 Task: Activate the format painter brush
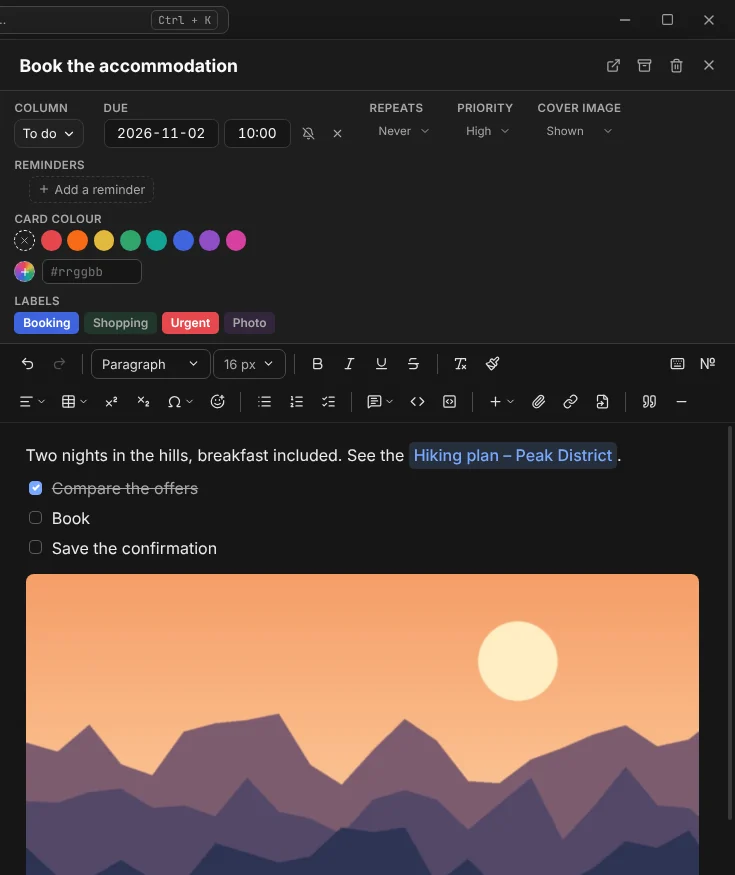point(492,364)
